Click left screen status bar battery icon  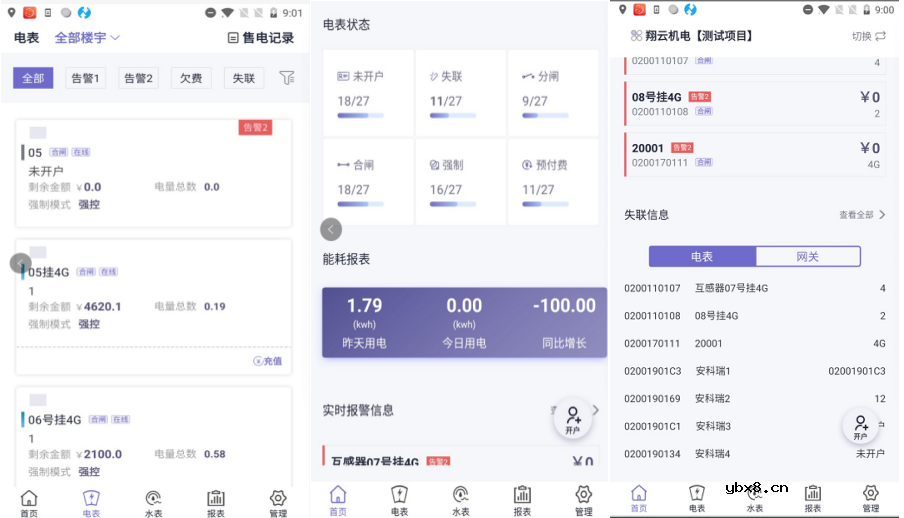pyautogui.click(x=274, y=13)
